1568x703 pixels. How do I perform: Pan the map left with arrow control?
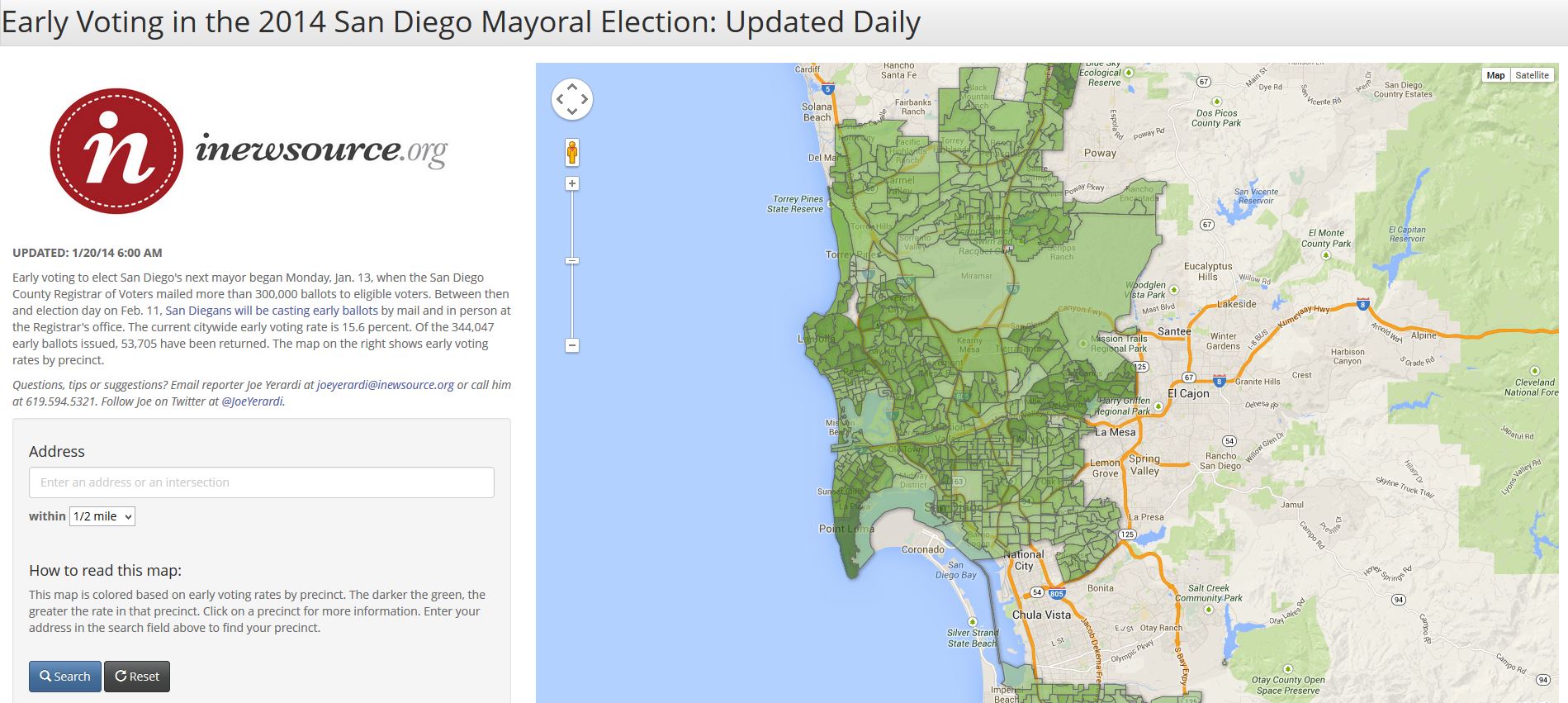pyautogui.click(x=560, y=99)
